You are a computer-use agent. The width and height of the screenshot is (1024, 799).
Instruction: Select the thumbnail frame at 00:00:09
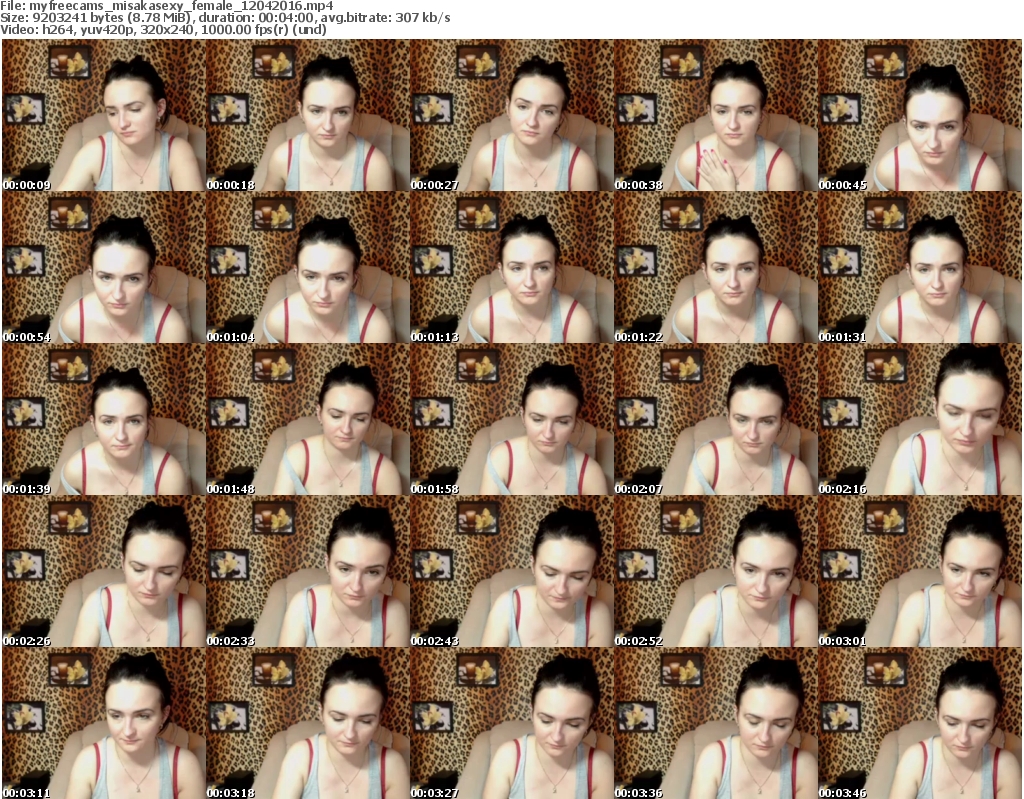[104, 115]
